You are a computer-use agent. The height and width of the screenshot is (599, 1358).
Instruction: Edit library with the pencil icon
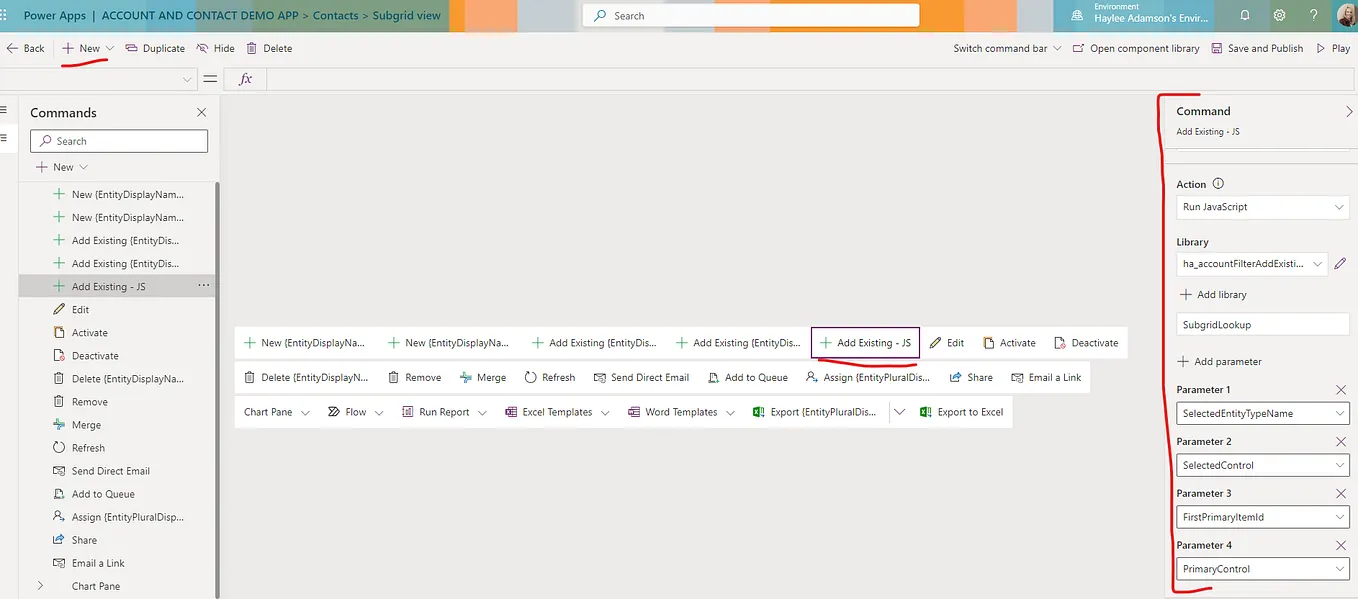[1341, 264]
